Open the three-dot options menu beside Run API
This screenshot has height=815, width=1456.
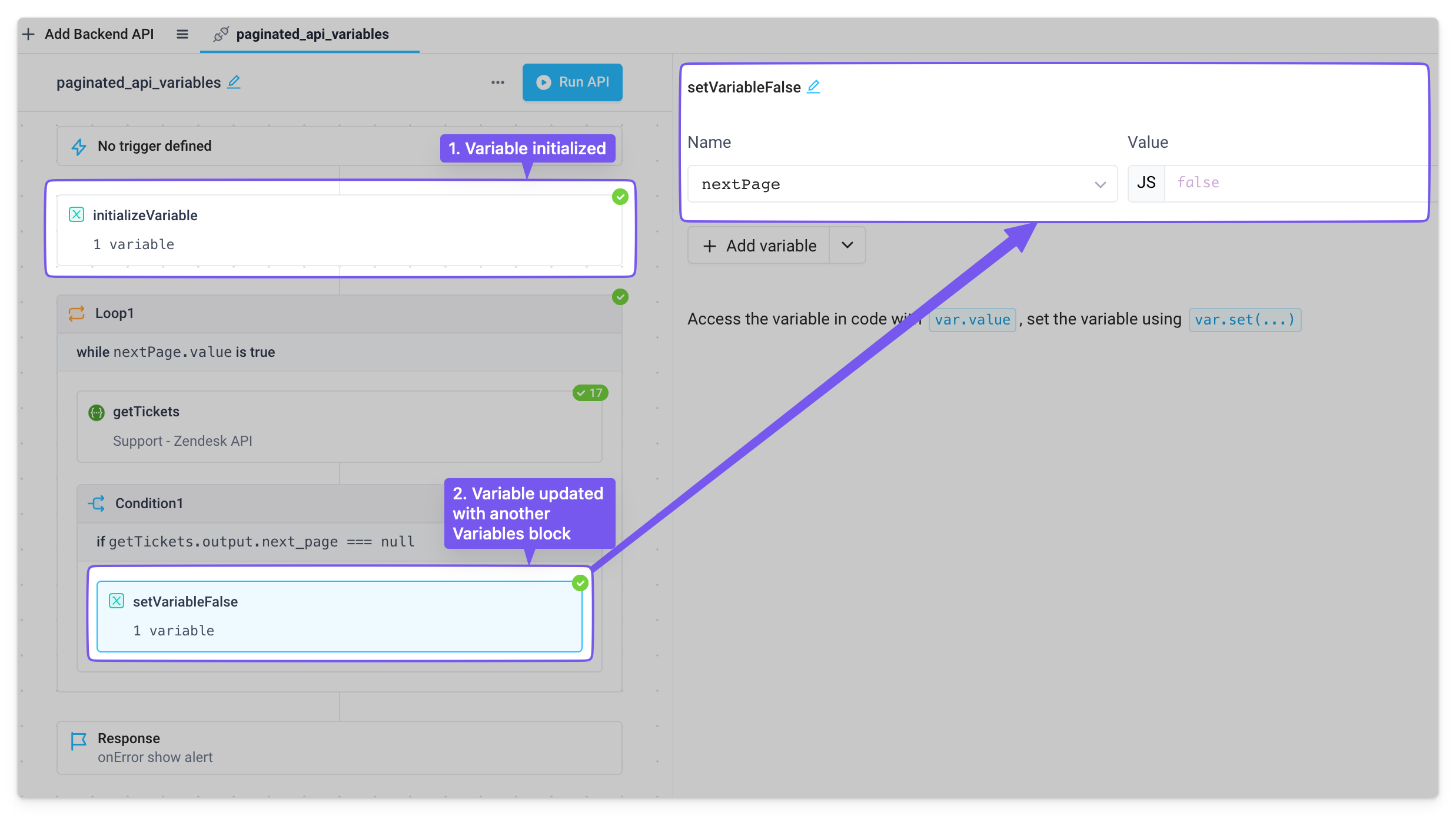coord(497,82)
